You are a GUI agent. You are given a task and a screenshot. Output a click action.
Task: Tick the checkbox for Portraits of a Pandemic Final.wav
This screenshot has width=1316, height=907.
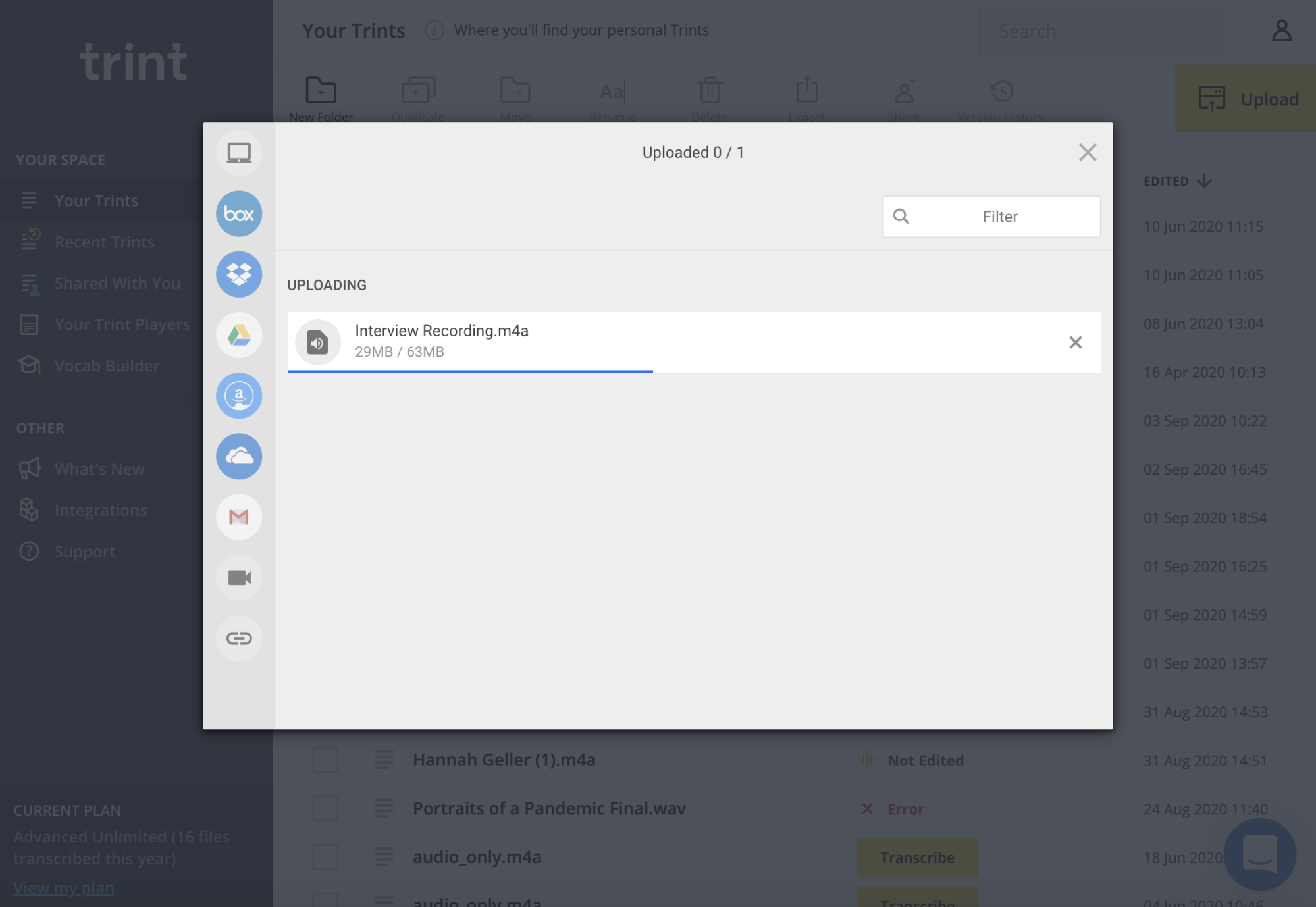click(x=325, y=808)
